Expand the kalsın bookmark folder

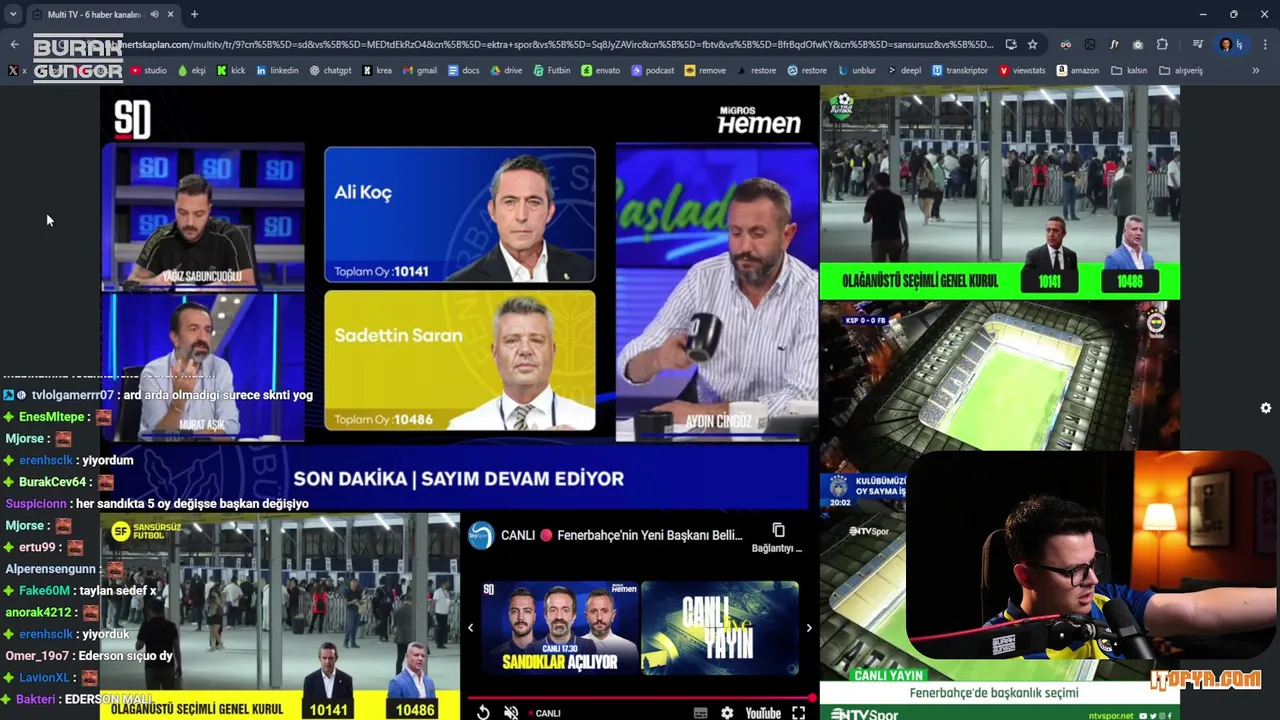(x=1129, y=70)
